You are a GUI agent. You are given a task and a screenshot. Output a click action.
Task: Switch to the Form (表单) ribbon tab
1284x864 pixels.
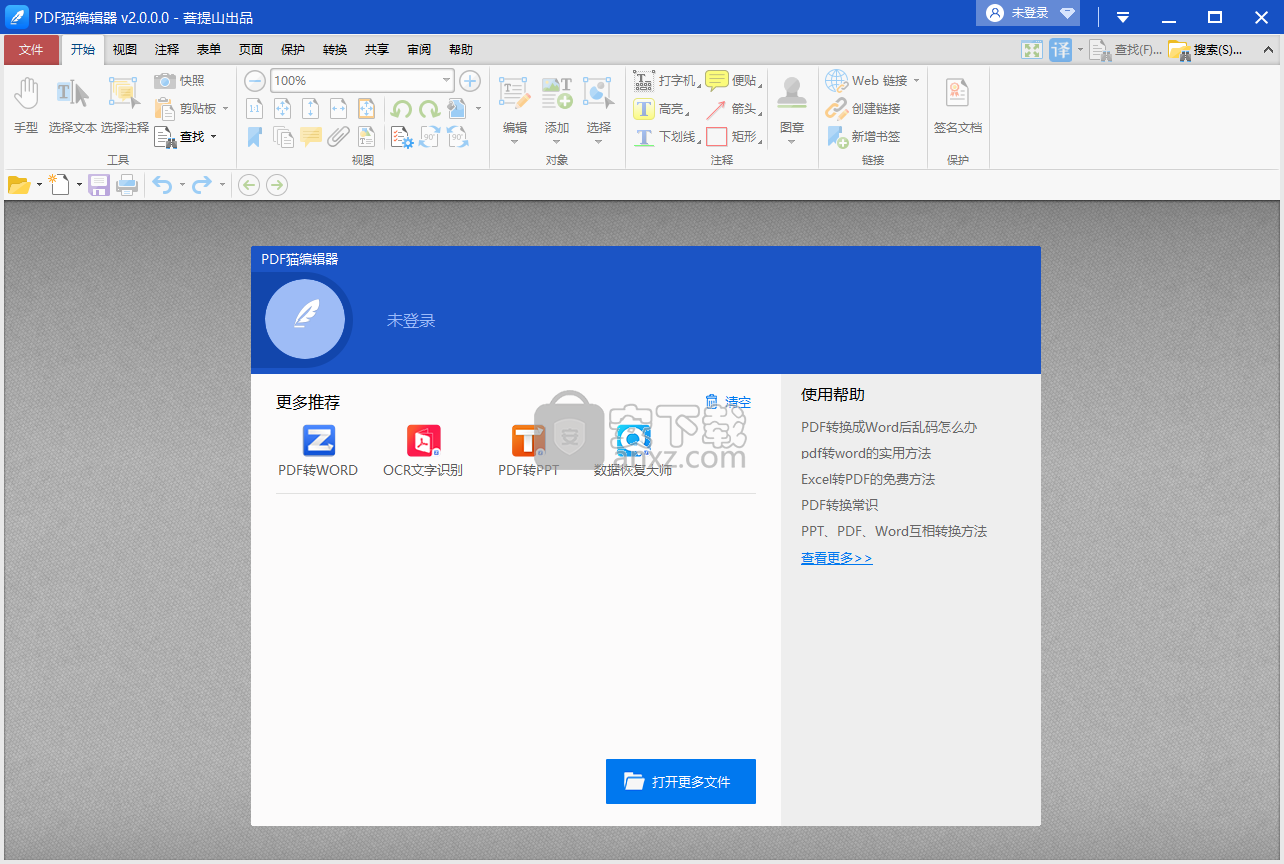[209, 50]
